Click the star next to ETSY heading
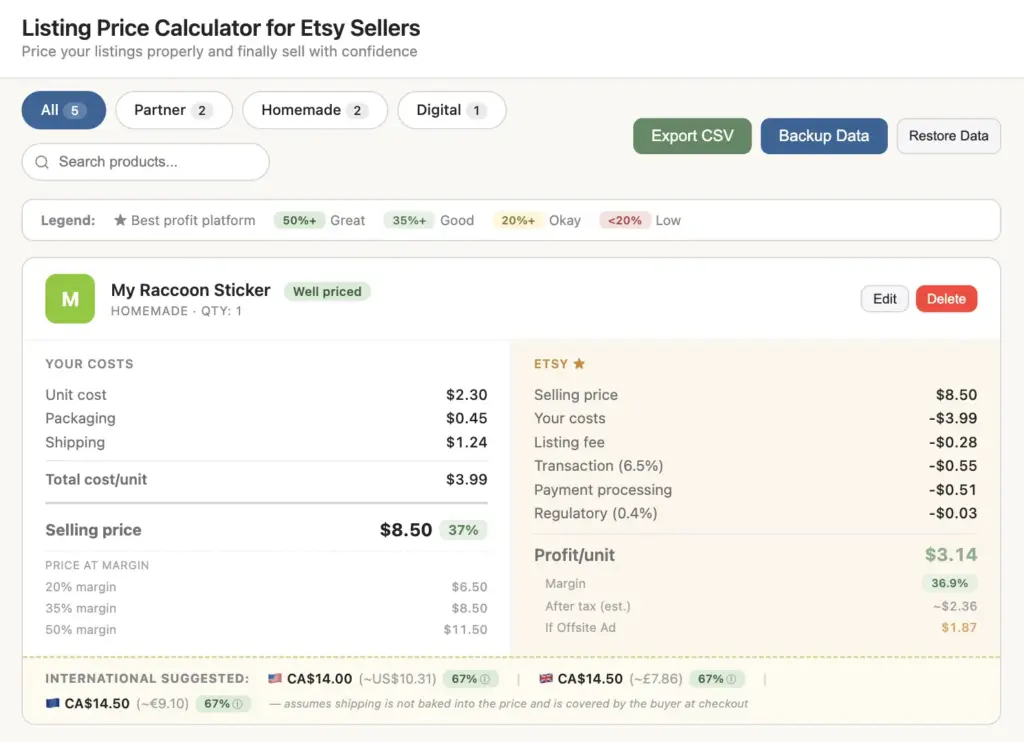The width and height of the screenshot is (1024, 742). click(x=579, y=363)
